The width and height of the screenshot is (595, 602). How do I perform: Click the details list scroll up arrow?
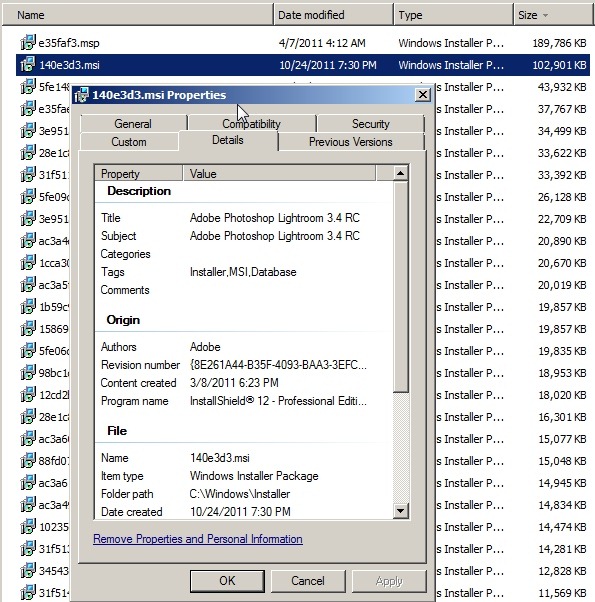tap(400, 173)
